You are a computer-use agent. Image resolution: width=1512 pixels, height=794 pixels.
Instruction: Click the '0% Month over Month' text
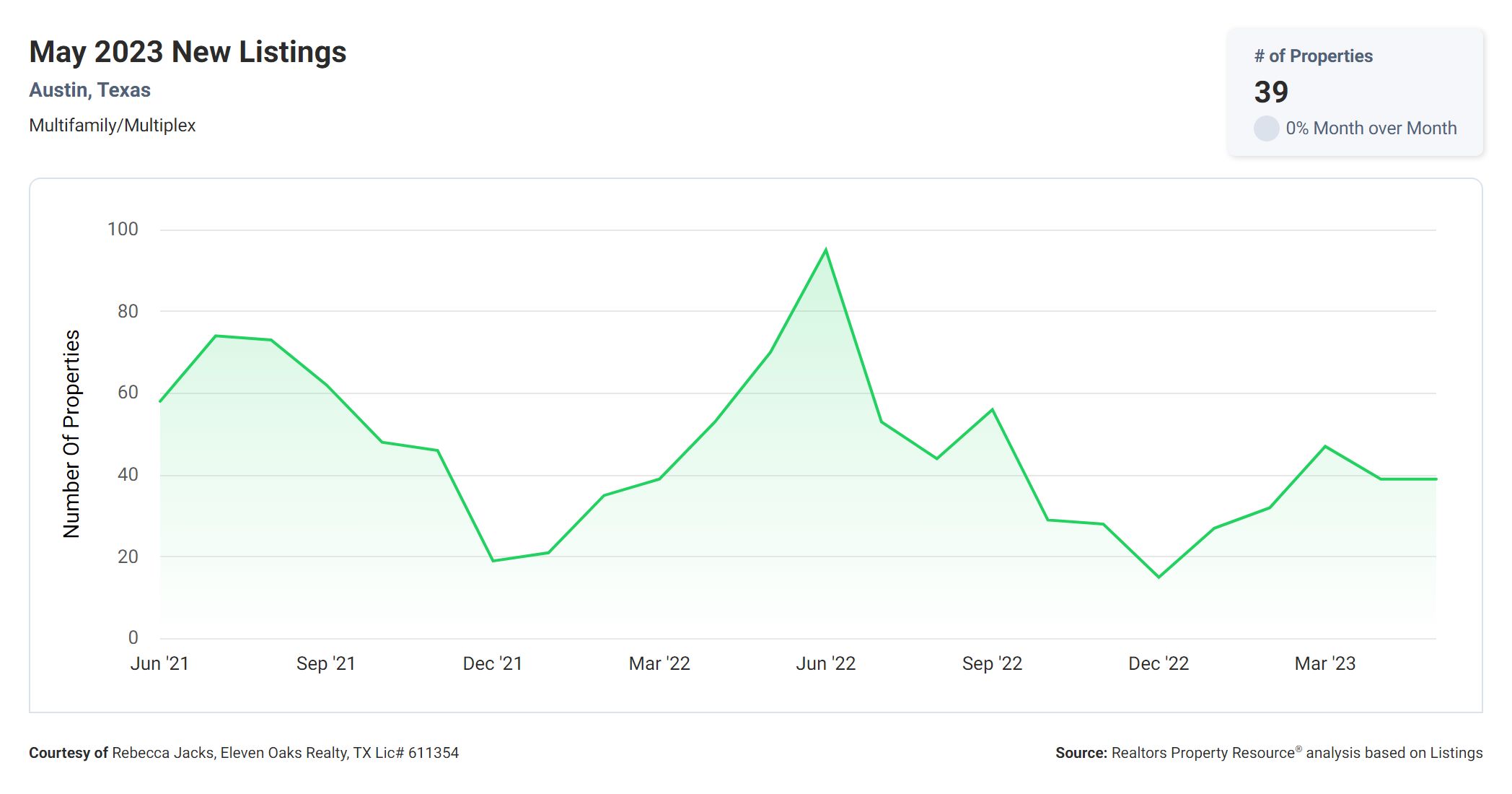[x=1371, y=128]
